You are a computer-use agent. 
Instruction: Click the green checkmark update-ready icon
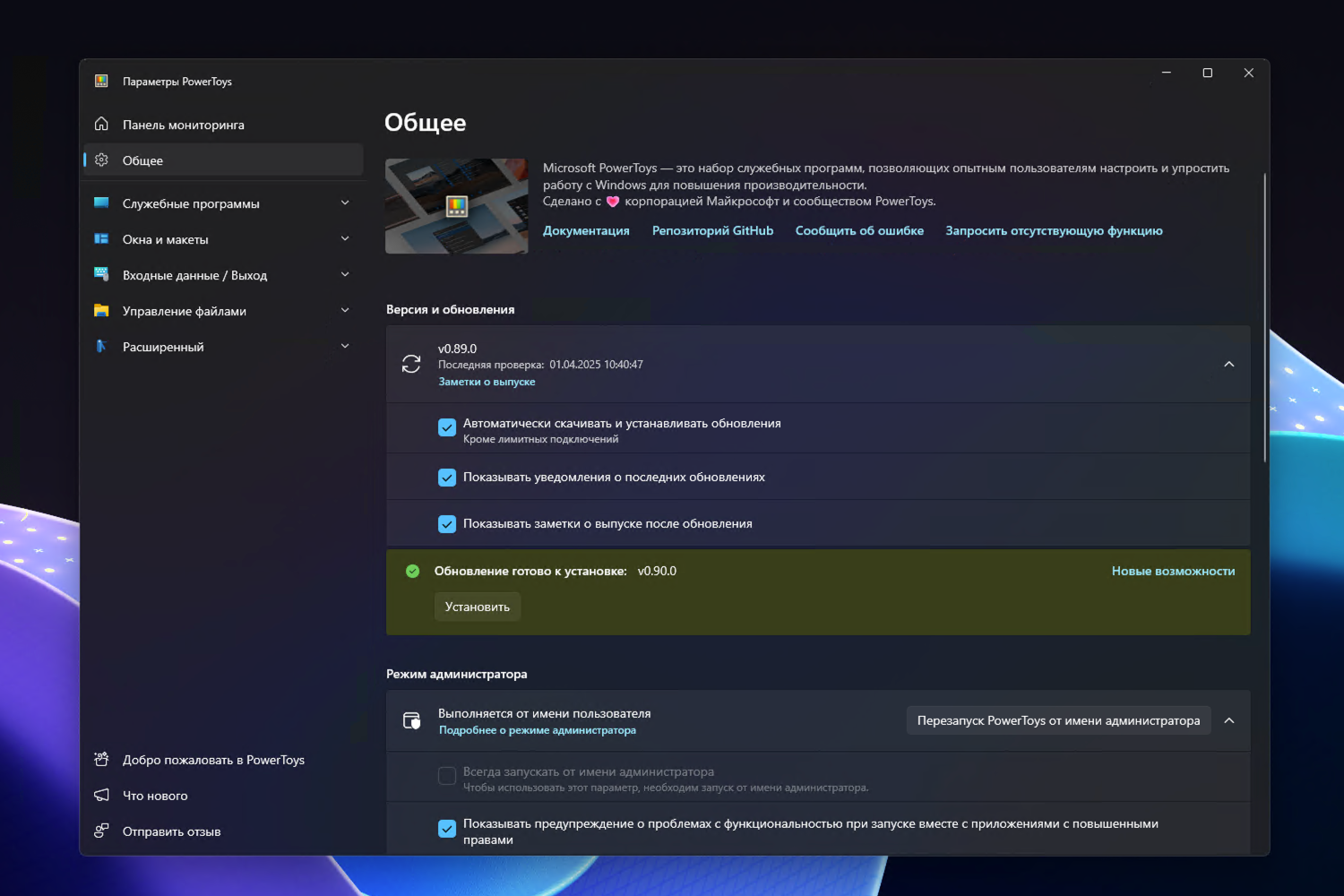(412, 571)
